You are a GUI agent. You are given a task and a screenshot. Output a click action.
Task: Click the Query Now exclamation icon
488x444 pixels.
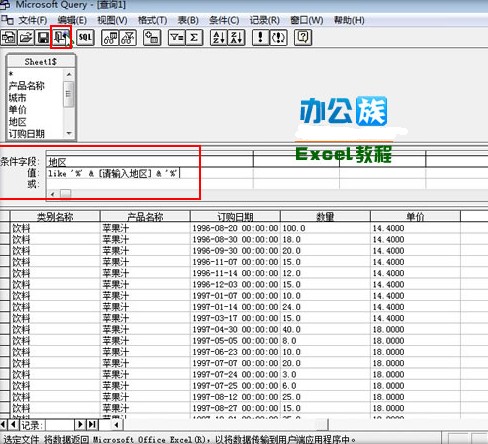point(261,37)
